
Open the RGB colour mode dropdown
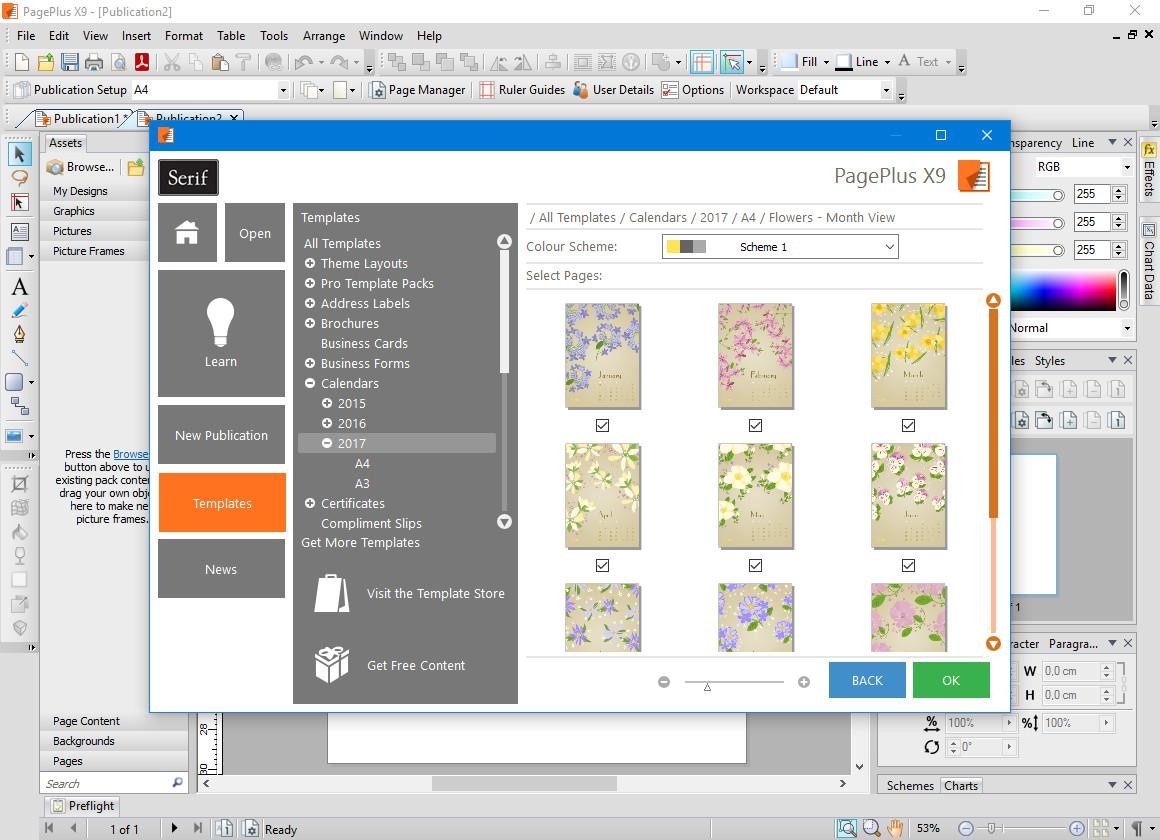1127,167
